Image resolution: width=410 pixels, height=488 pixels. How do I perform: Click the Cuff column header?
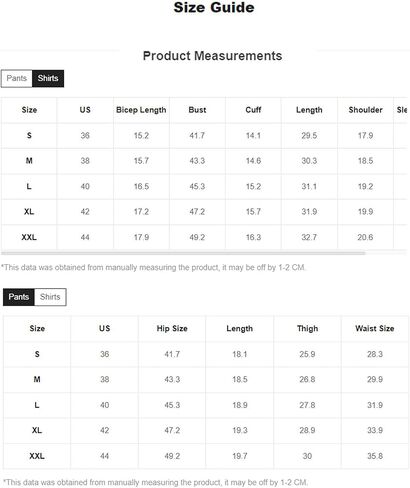(253, 110)
